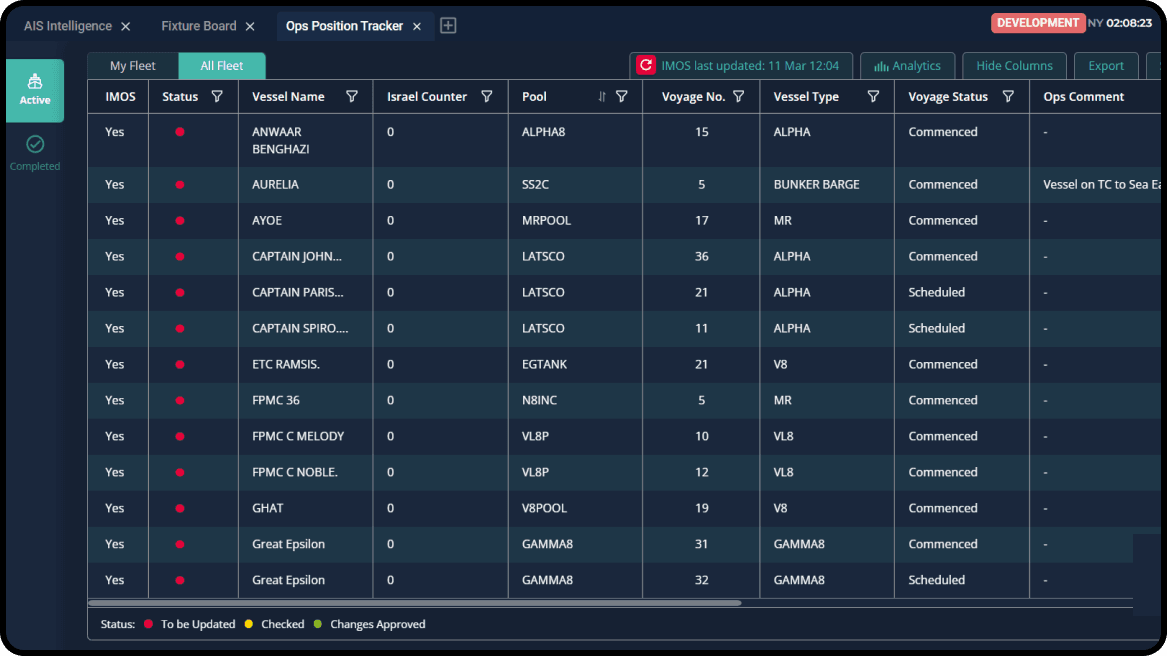Click voyage number 36
This screenshot has height=656, width=1167.
tap(701, 256)
